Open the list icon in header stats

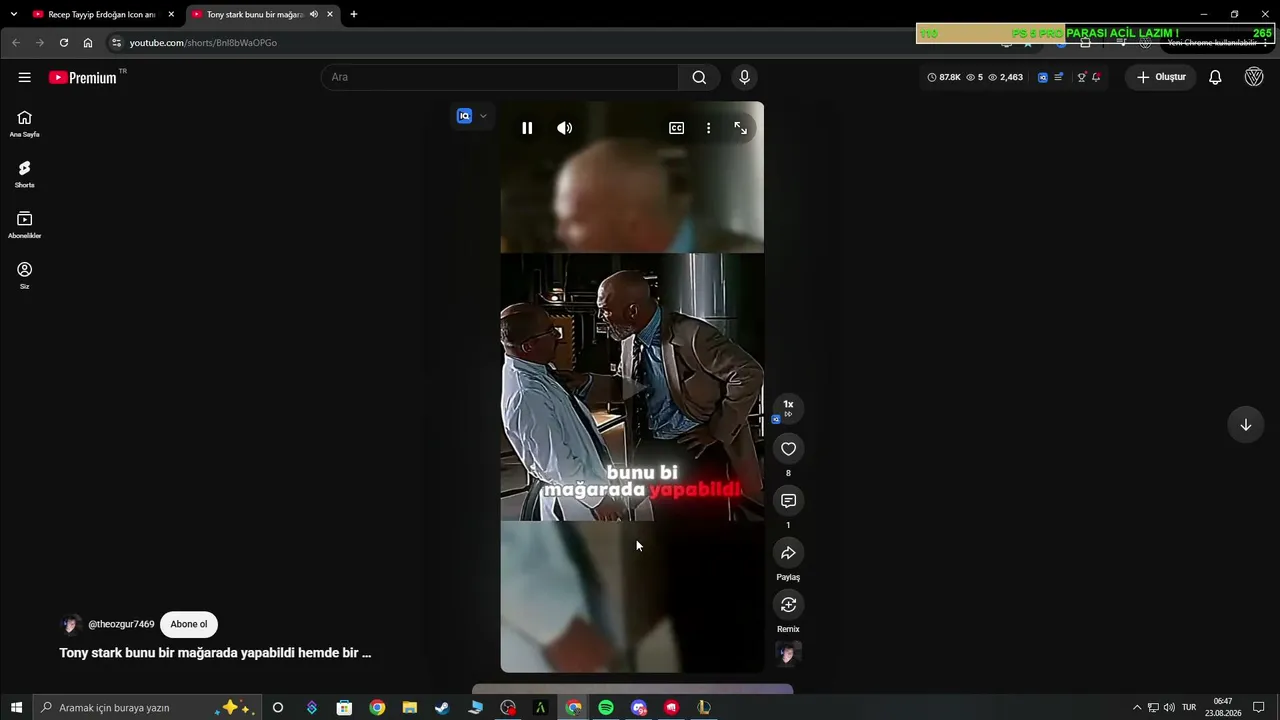[1059, 77]
